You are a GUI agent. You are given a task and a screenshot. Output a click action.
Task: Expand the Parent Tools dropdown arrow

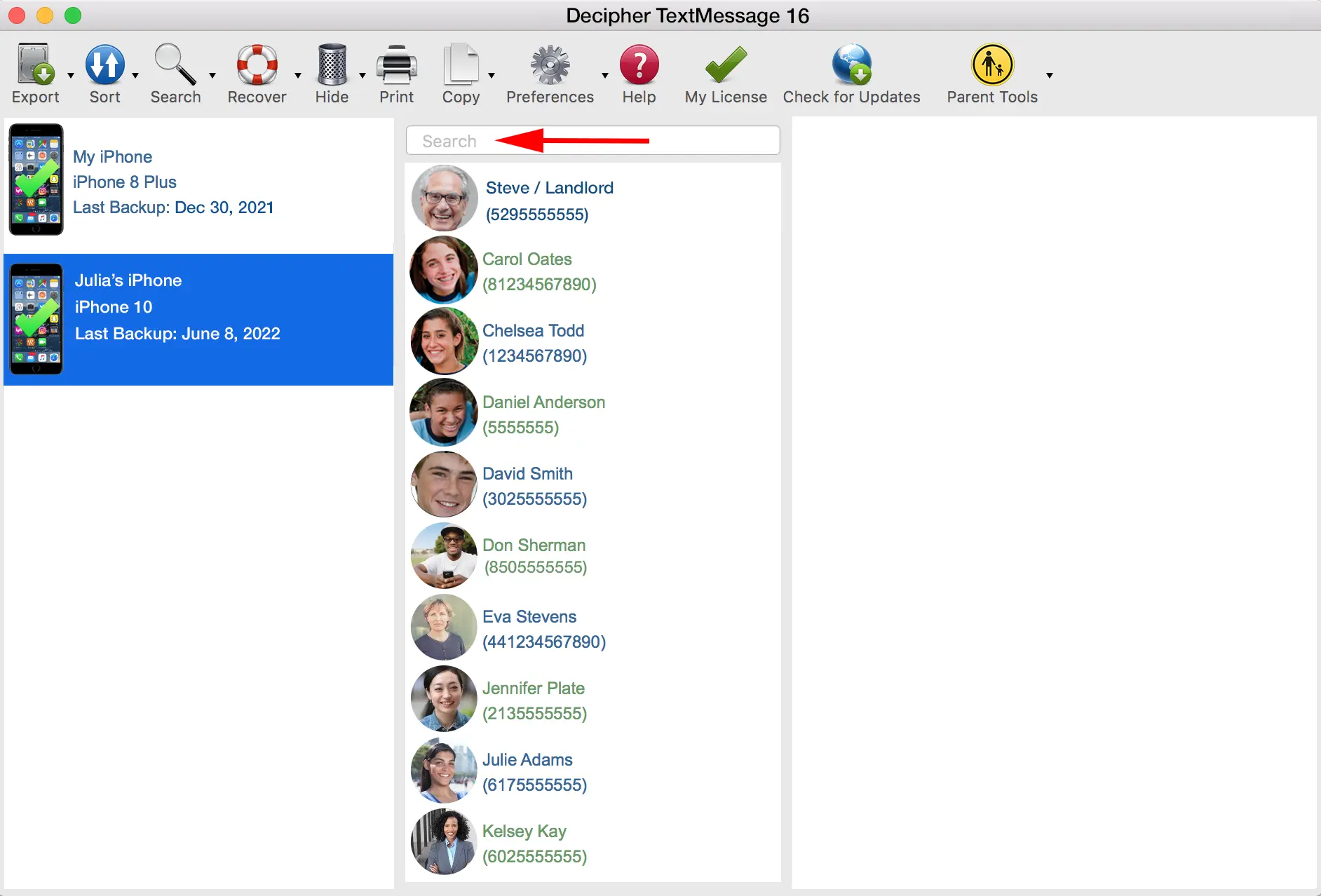(x=1050, y=75)
